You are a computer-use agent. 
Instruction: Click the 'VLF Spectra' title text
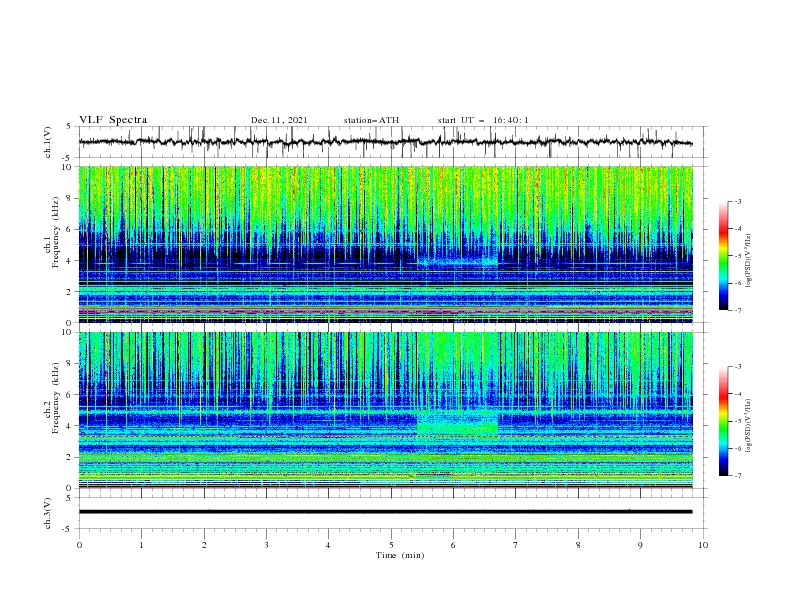113,120
